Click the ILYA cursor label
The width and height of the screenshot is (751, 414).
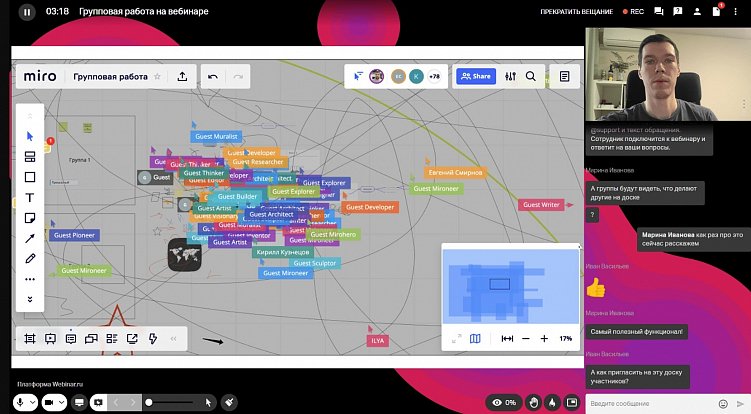[377, 341]
